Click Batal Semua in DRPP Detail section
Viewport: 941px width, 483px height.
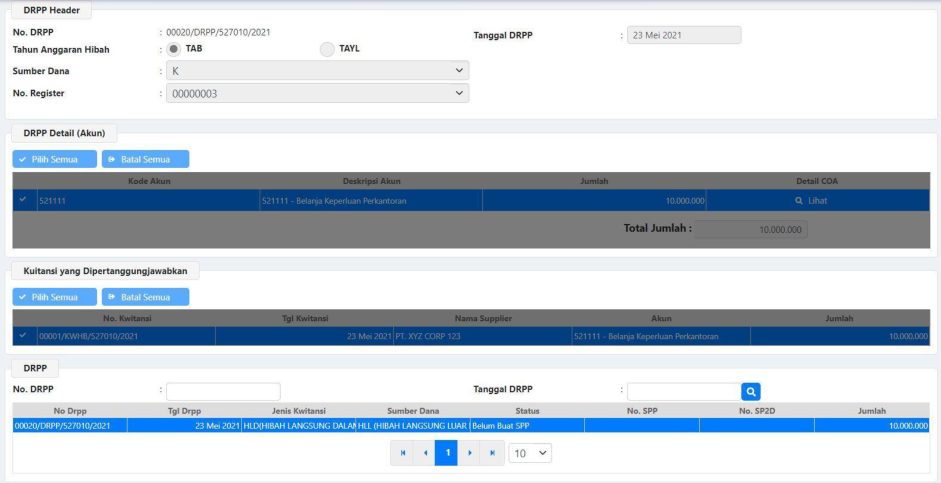145,159
